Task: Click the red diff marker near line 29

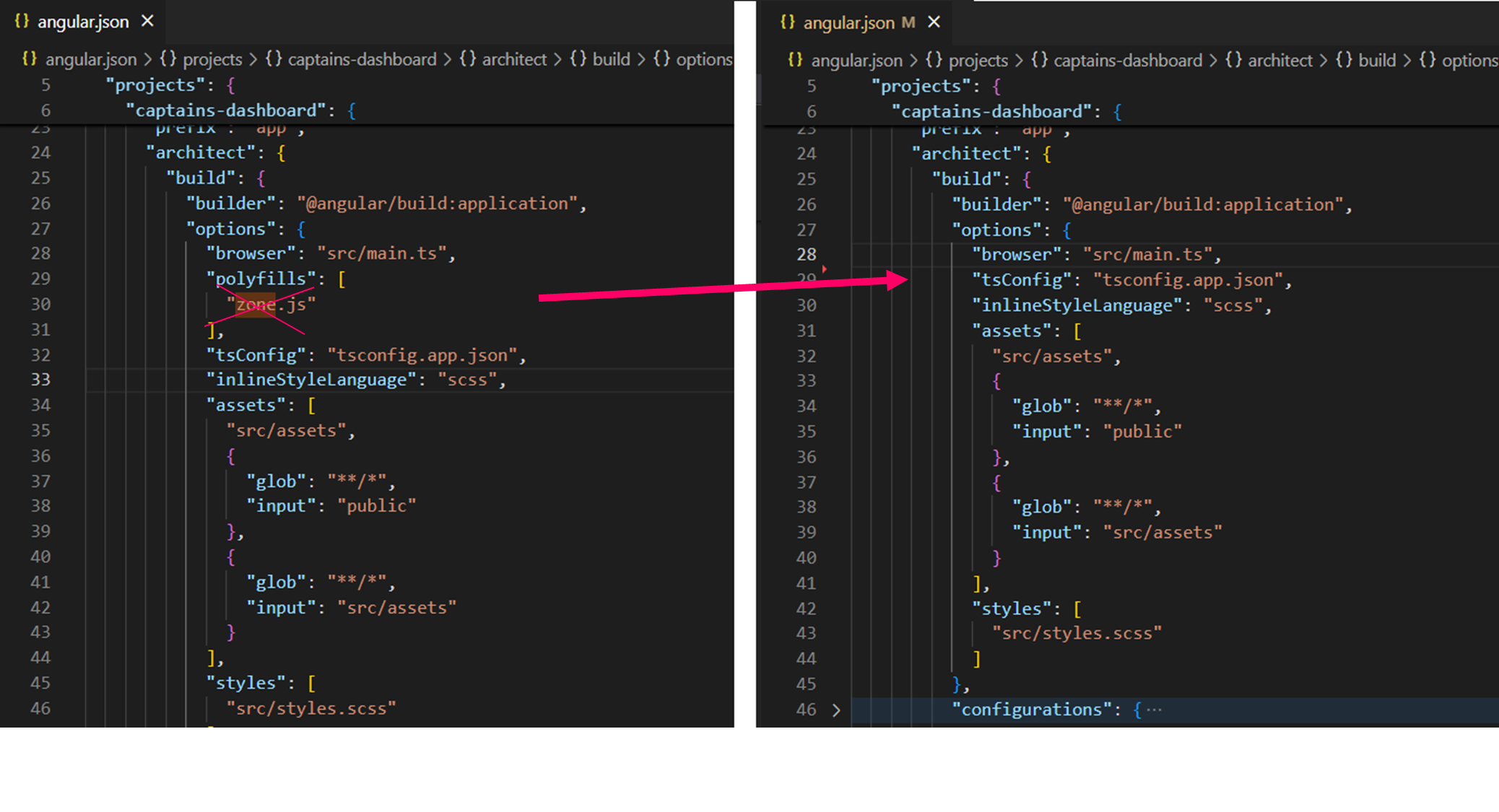Action: pos(824,269)
